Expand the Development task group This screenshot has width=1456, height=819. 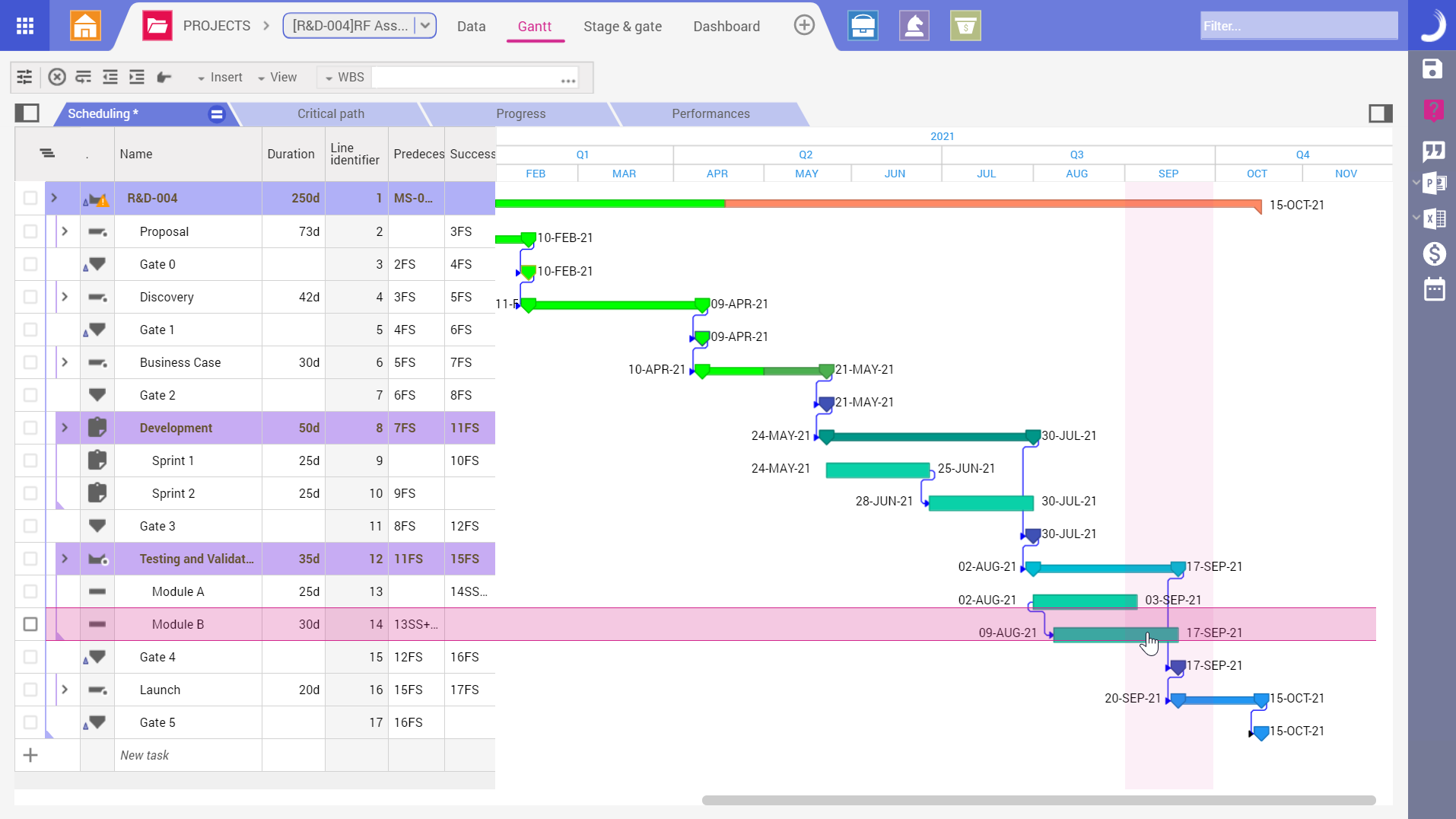coord(65,428)
